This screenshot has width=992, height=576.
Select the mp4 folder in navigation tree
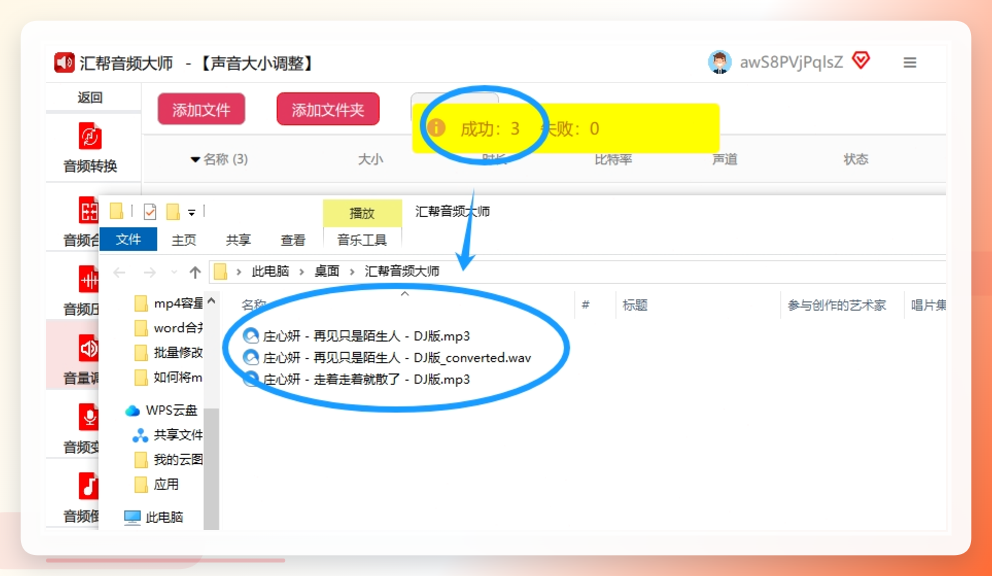[x=168, y=304]
